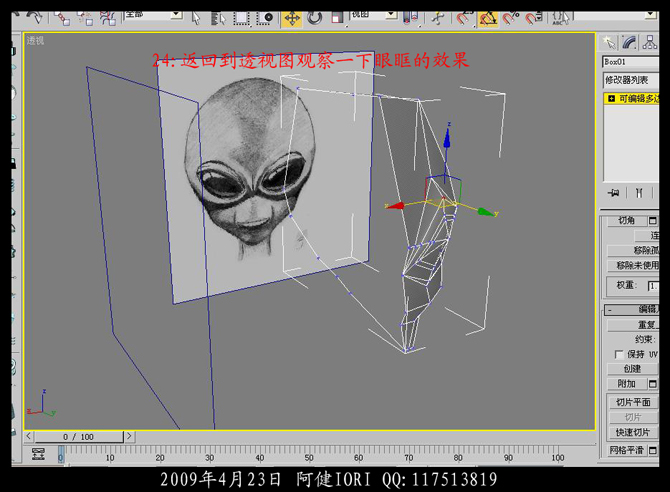Expand the 可编辑多边形 stack entry plus box

[611, 99]
